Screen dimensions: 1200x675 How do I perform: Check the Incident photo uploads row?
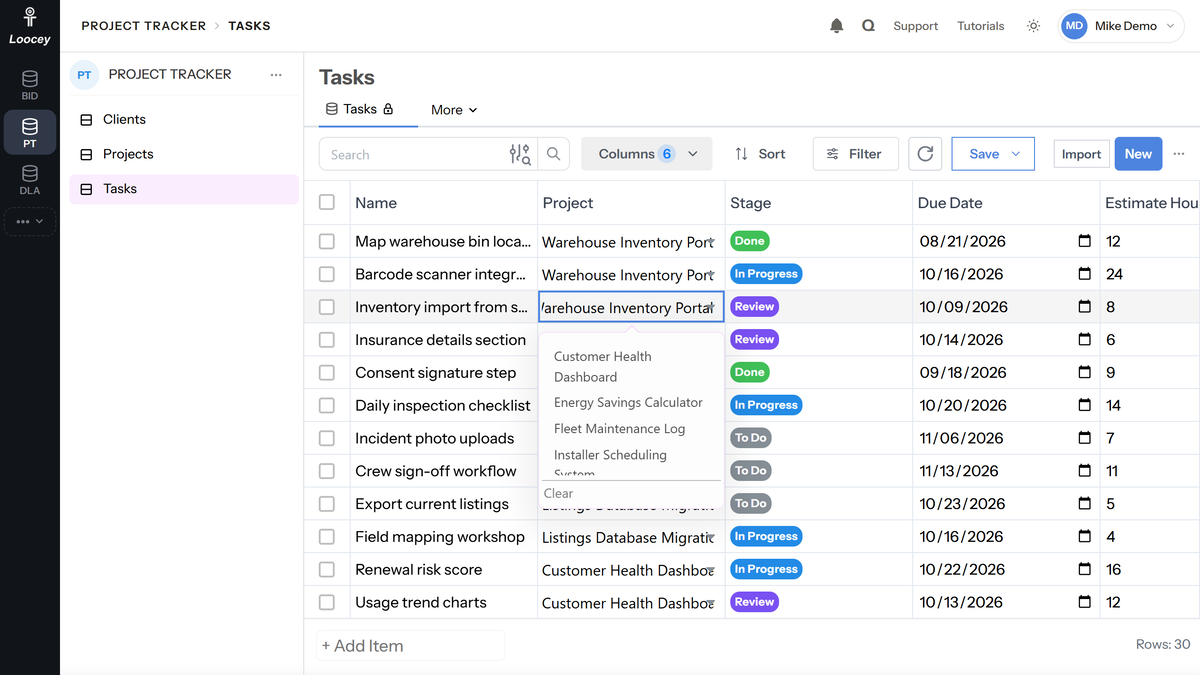327,438
